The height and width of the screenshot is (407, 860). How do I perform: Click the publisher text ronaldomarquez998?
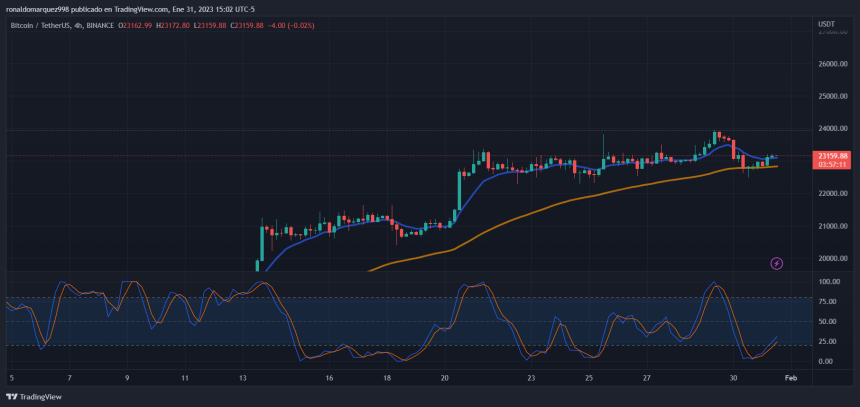pos(37,9)
